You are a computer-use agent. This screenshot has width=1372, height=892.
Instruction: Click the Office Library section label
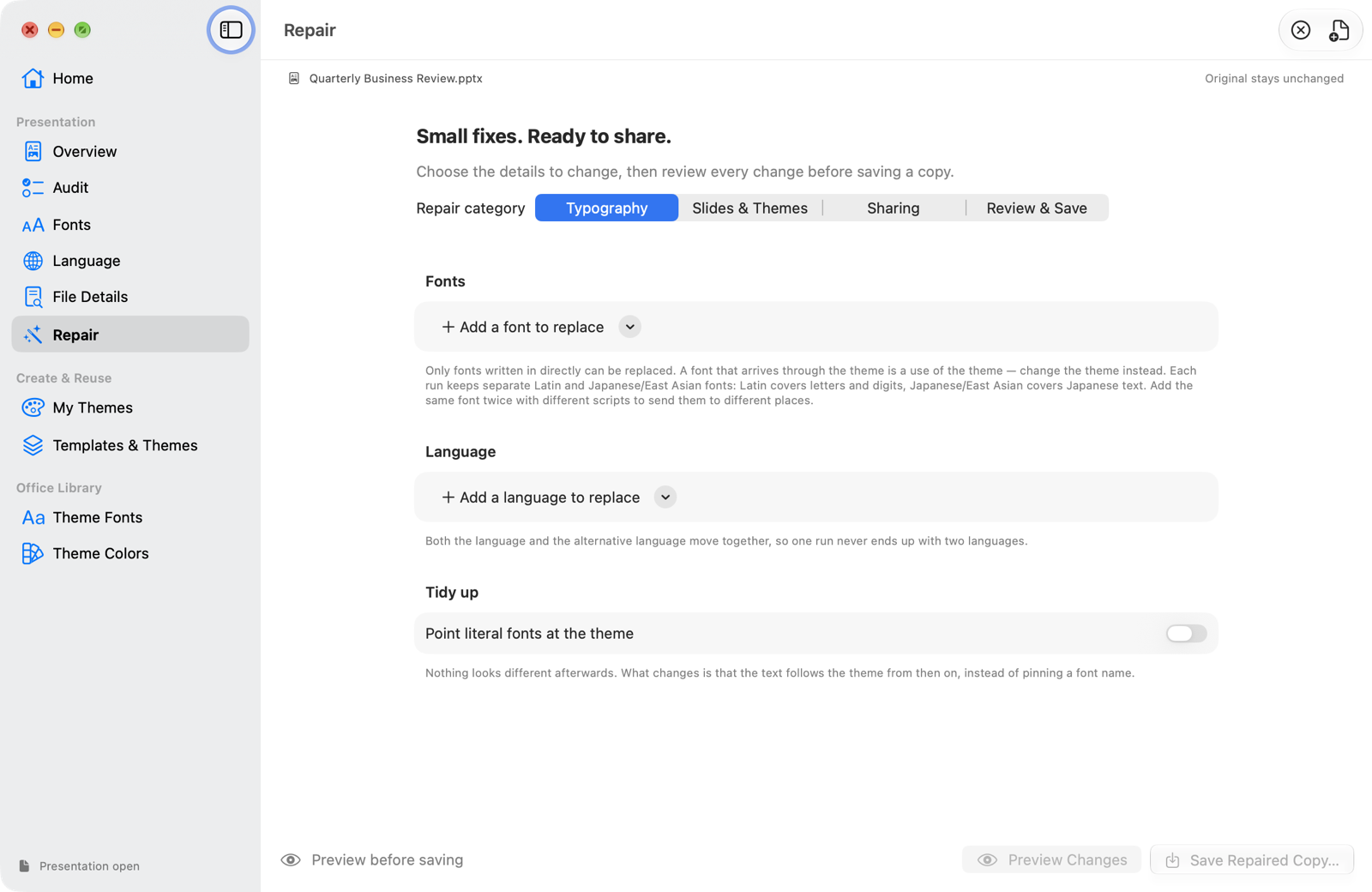tap(59, 488)
